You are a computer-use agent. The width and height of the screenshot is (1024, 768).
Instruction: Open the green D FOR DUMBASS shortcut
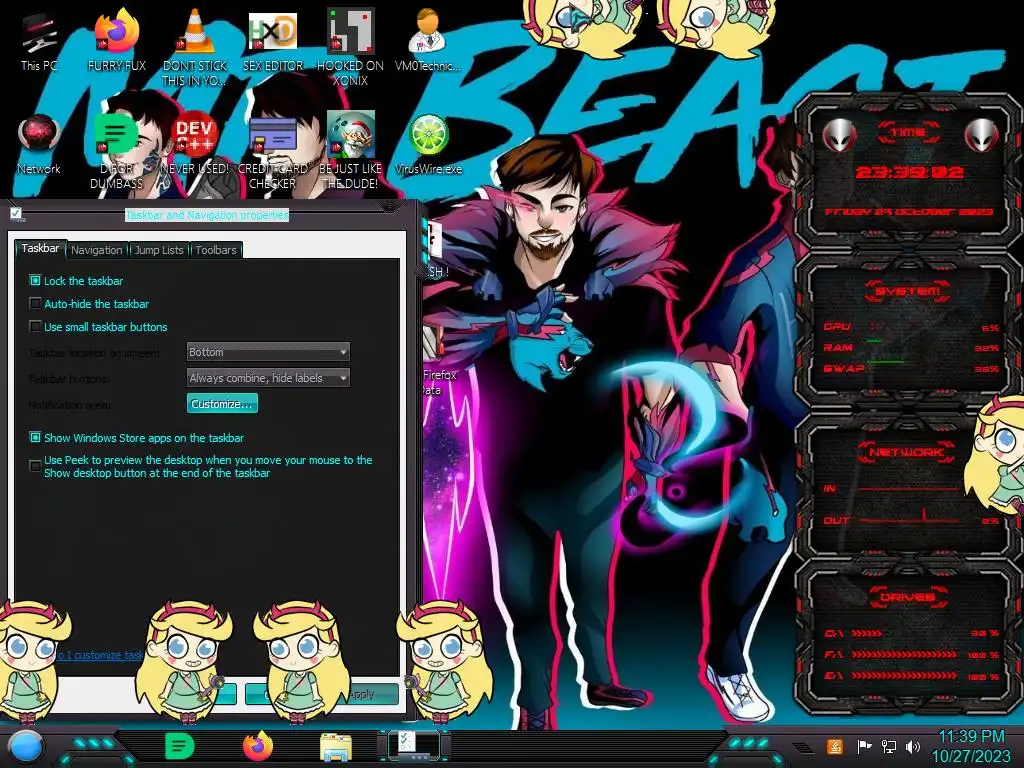pos(116,150)
